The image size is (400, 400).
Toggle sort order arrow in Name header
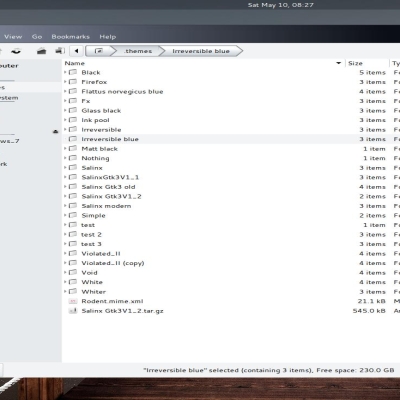[x=339, y=63]
